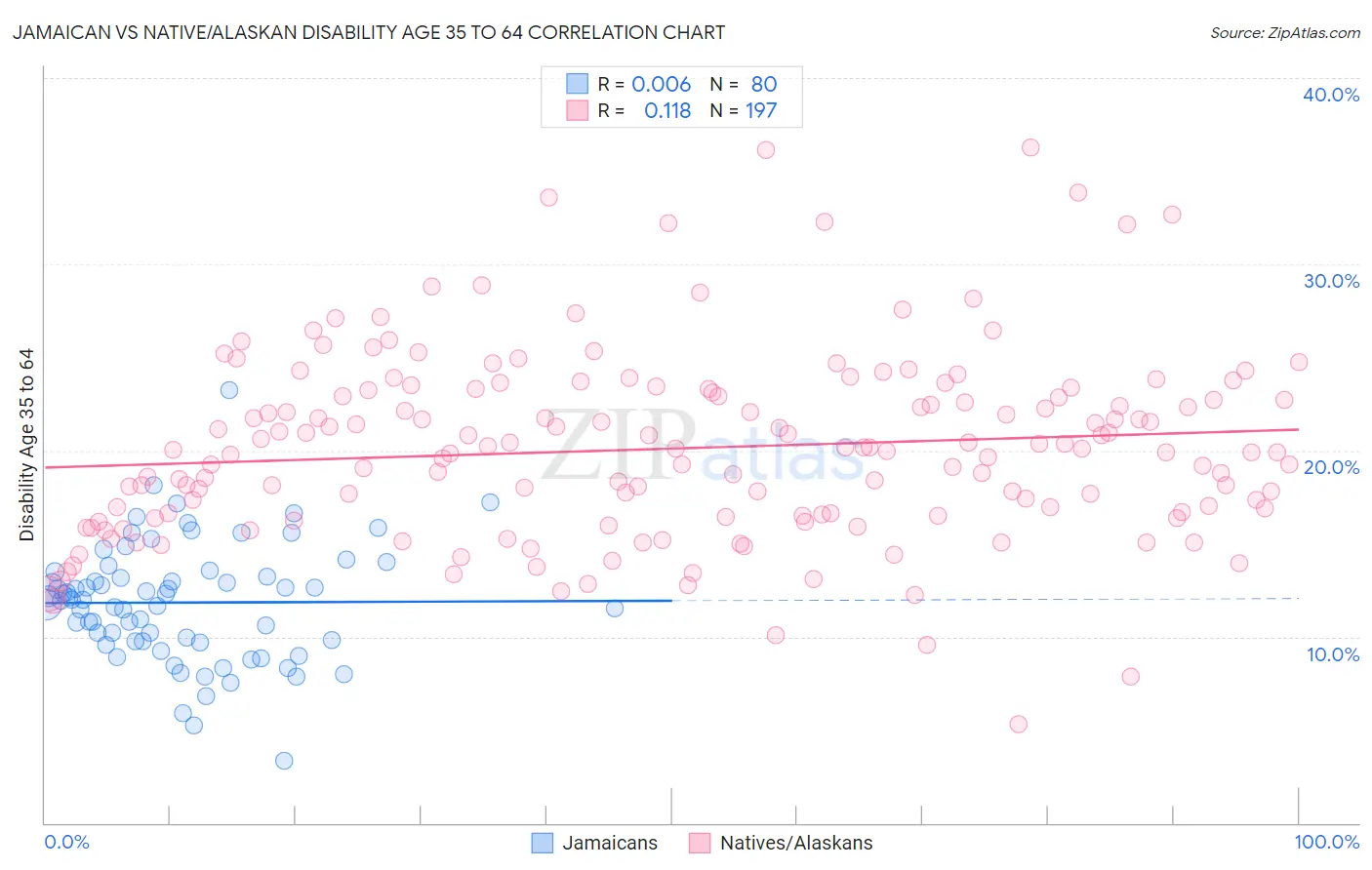
Task: Click the pink swatch beside R = 0.118
Action: 577,110
